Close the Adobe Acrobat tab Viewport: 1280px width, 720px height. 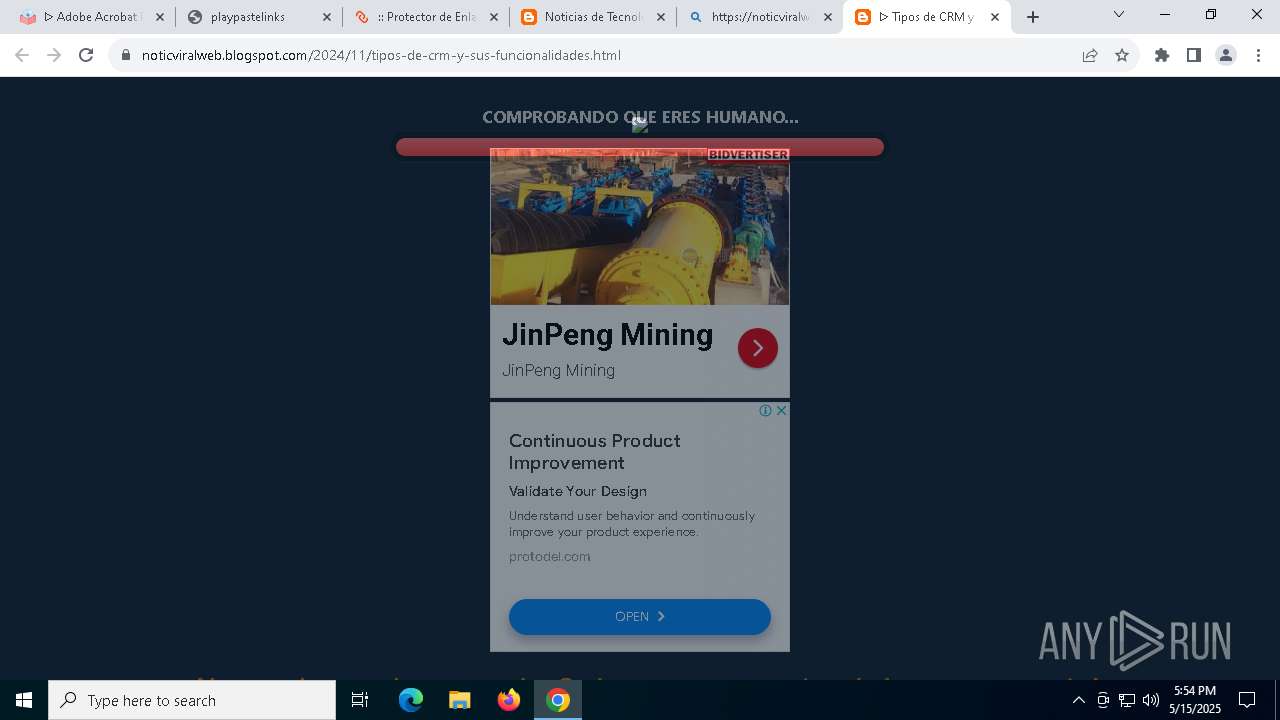[159, 17]
